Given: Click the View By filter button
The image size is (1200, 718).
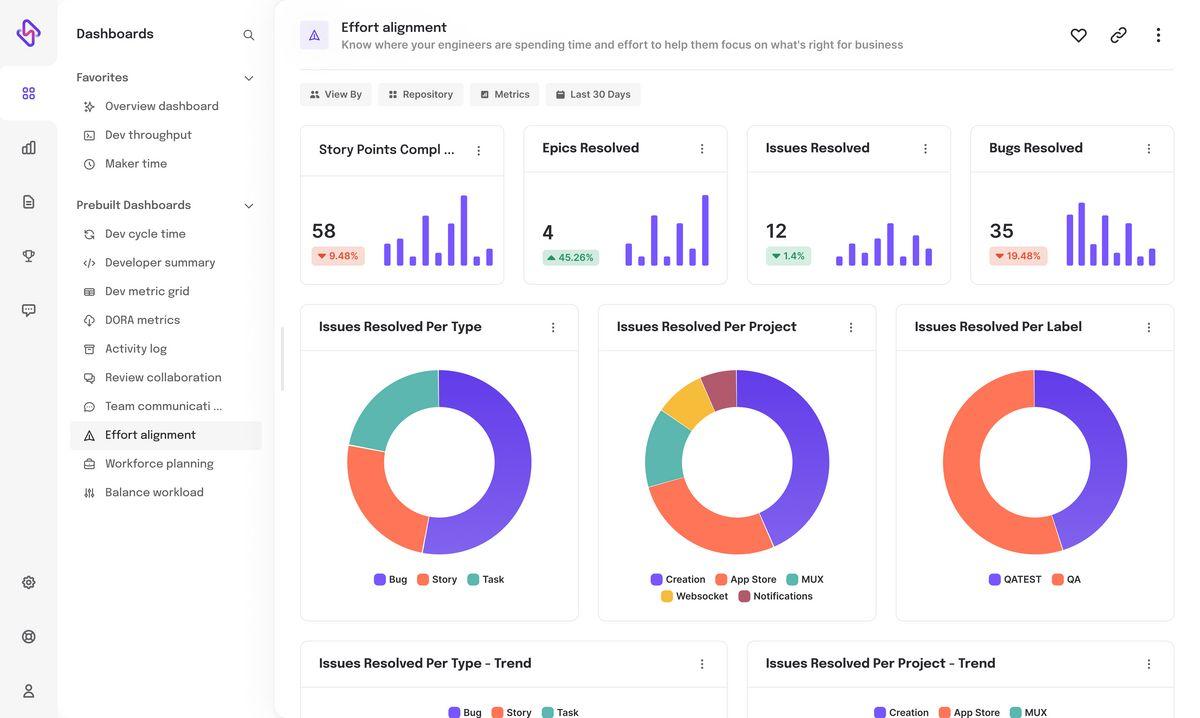Looking at the screenshot, I should (335, 95).
